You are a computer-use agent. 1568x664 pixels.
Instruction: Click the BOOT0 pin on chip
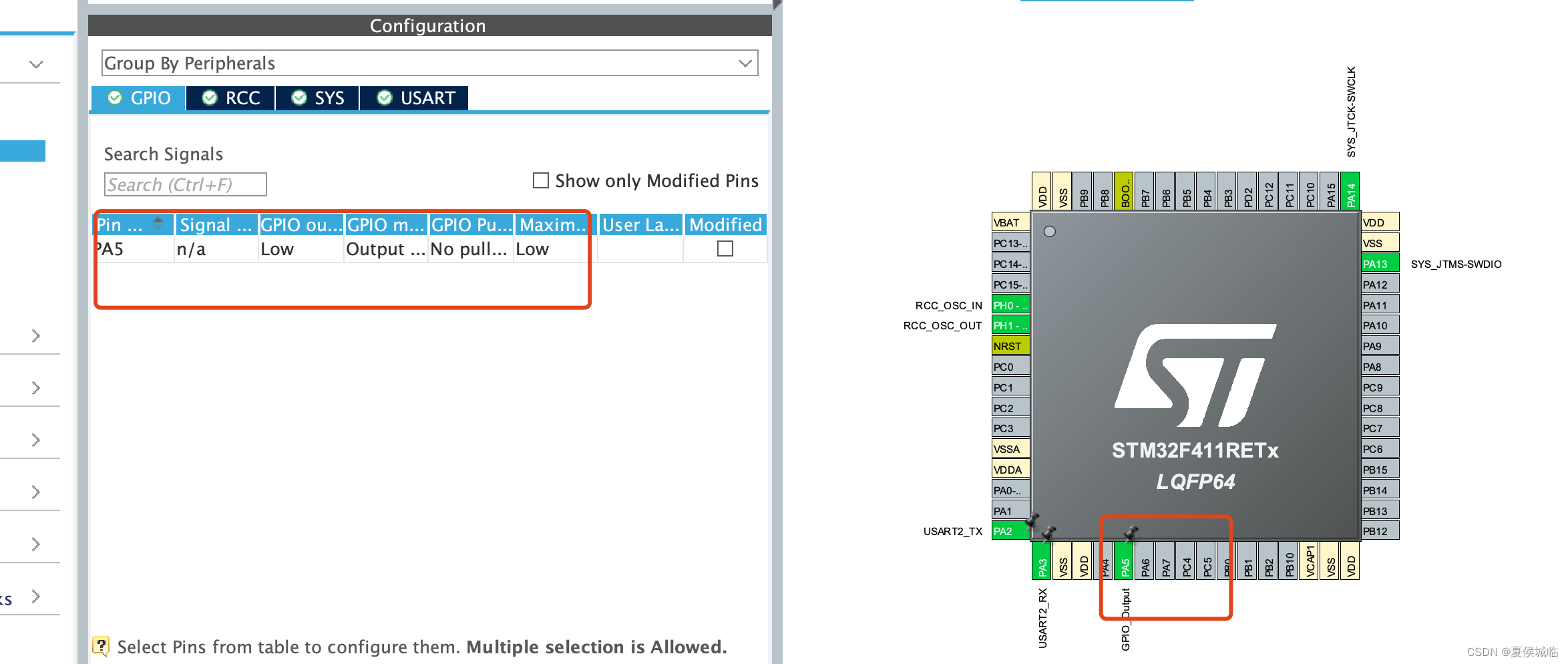tap(1125, 191)
